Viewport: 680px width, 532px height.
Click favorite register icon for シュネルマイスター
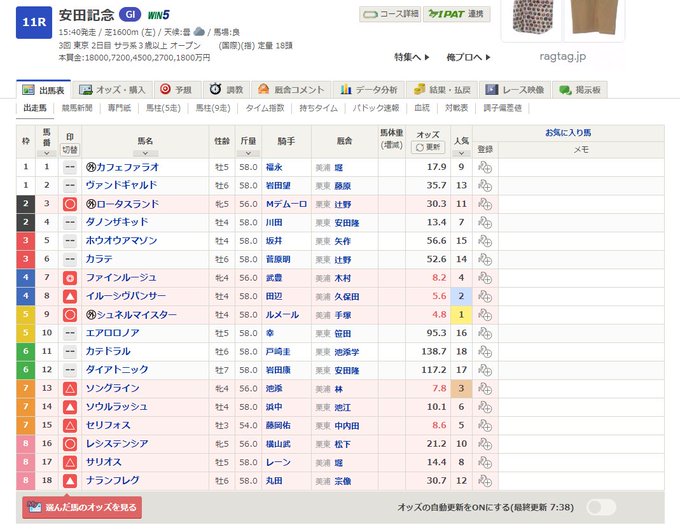click(x=485, y=315)
